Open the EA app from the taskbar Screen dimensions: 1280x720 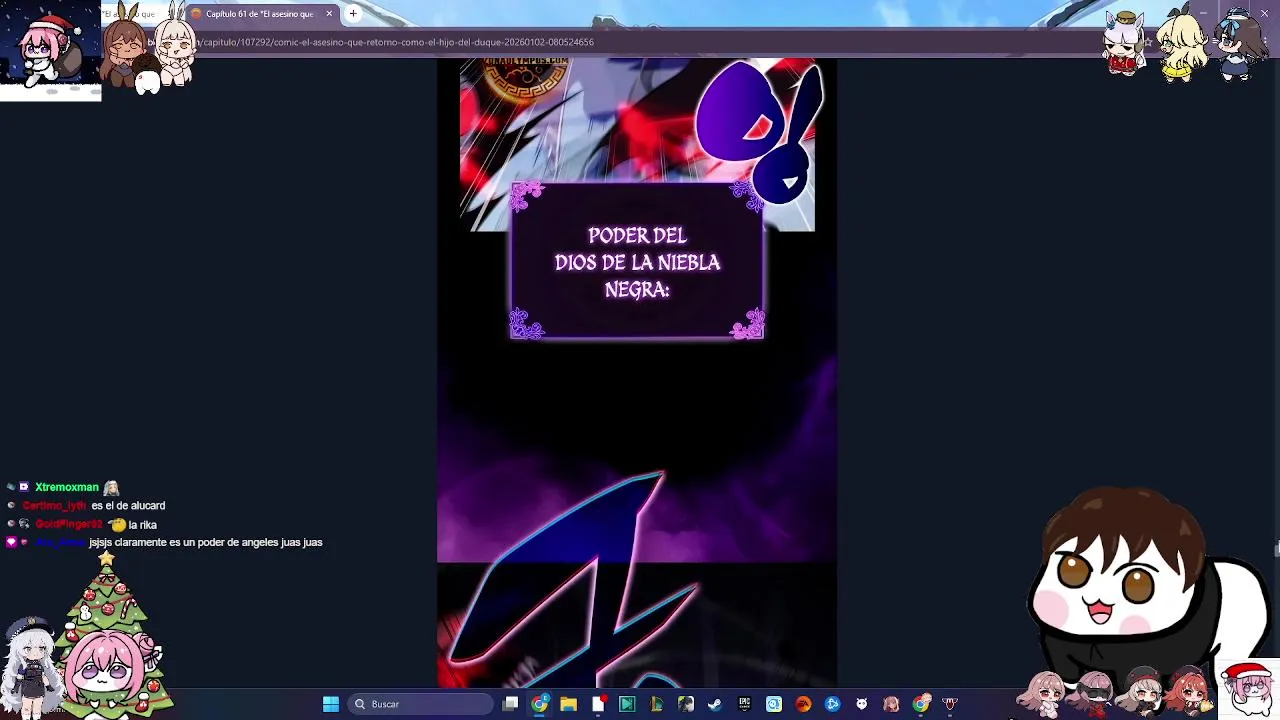pyautogui.click(x=803, y=704)
